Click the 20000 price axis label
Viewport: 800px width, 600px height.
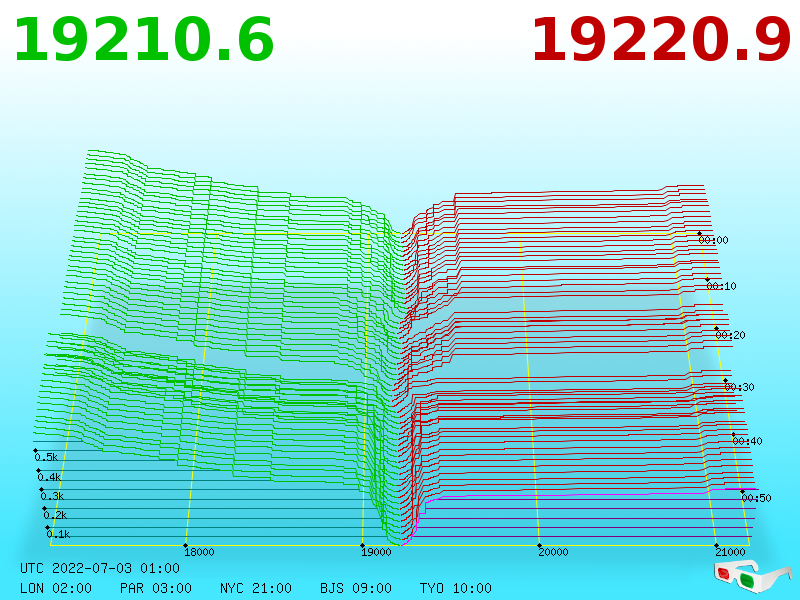pyautogui.click(x=553, y=552)
